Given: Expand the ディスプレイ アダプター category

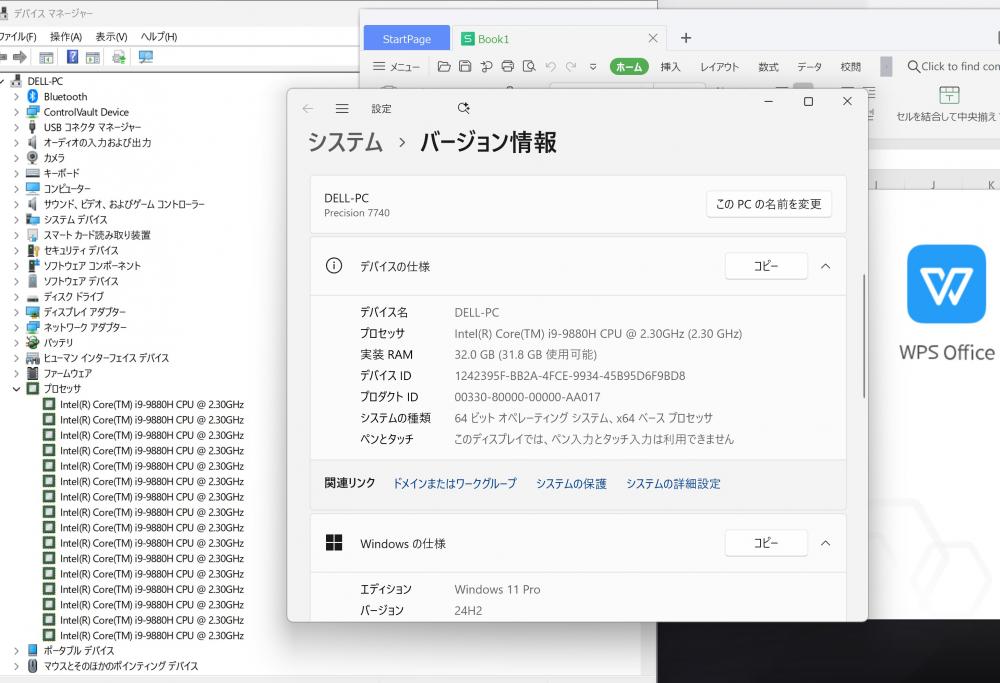Looking at the screenshot, I should (x=16, y=312).
